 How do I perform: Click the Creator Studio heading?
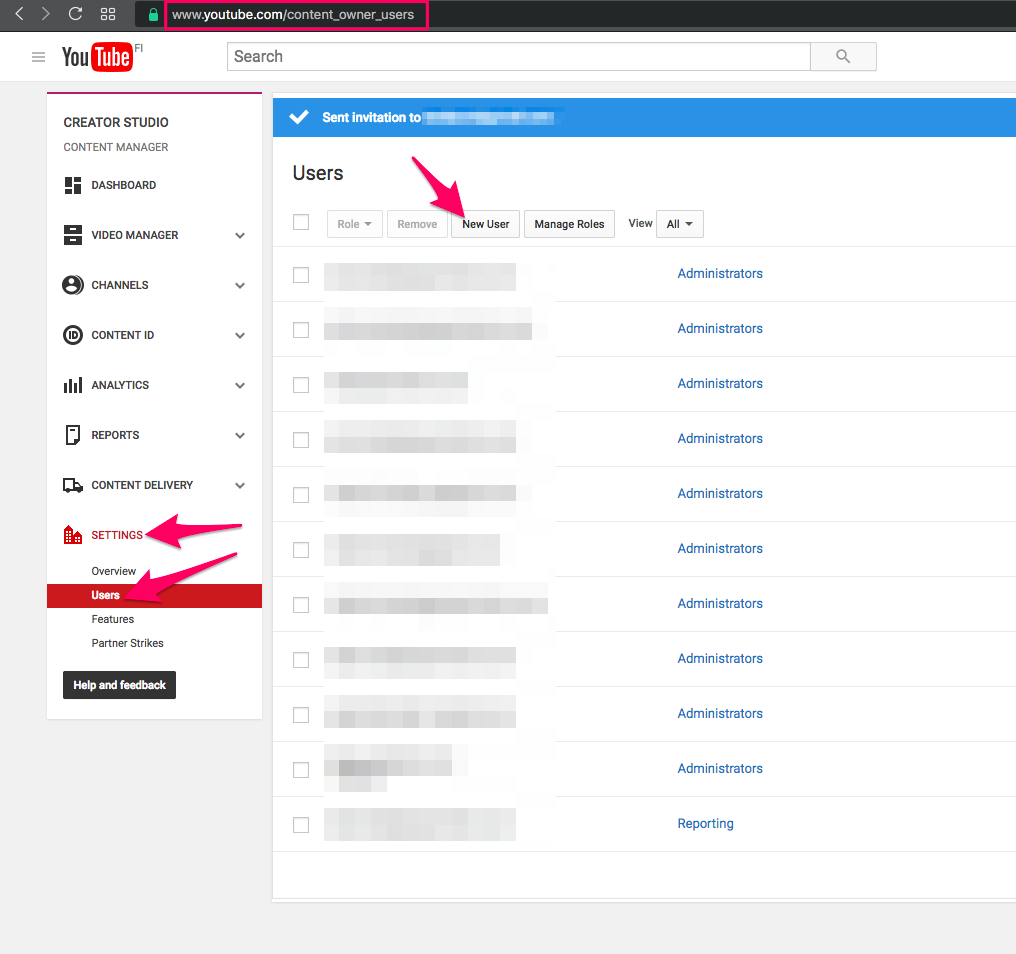(x=116, y=122)
